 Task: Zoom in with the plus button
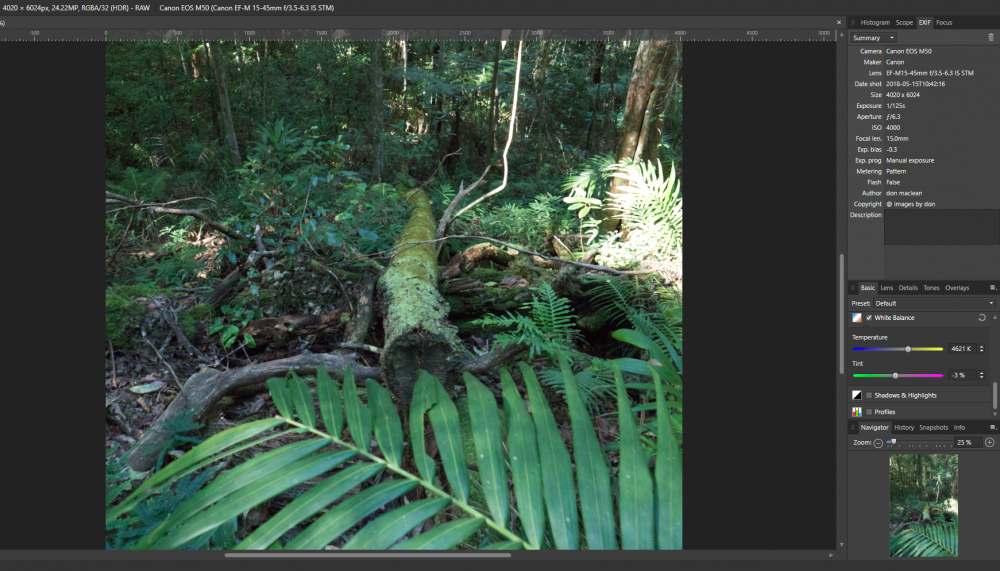(x=990, y=442)
